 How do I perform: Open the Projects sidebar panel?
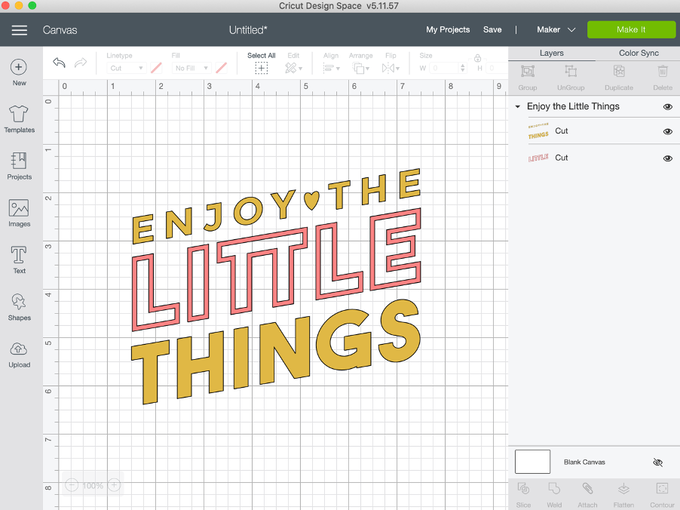pyautogui.click(x=19, y=165)
